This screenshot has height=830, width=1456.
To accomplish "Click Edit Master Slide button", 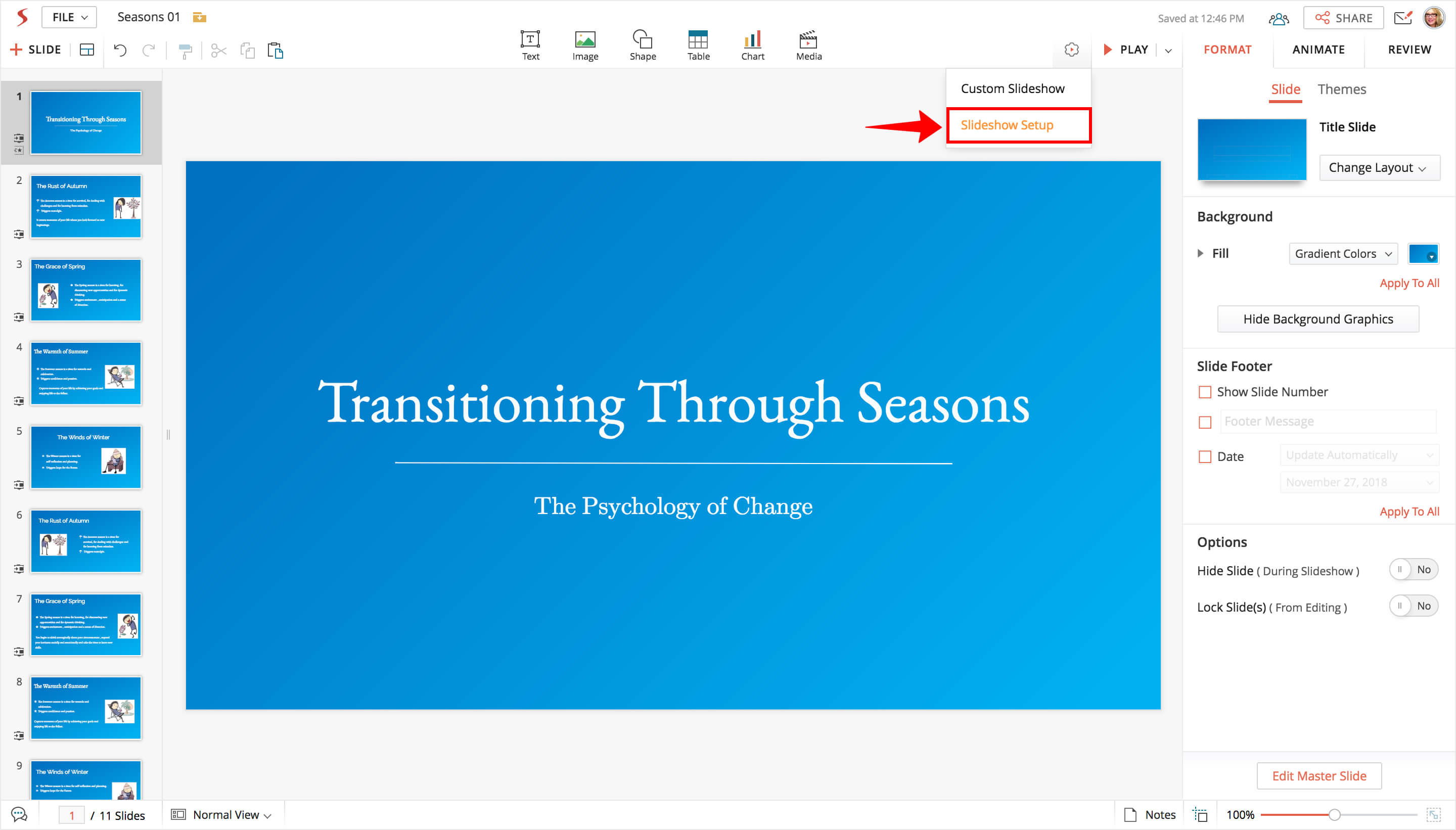I will click(1318, 776).
